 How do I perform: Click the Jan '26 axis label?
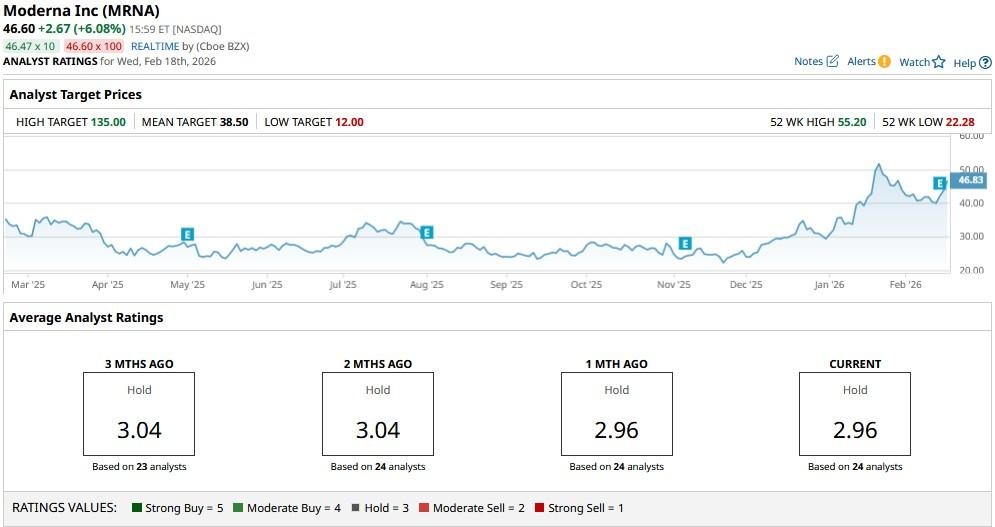[x=829, y=284]
